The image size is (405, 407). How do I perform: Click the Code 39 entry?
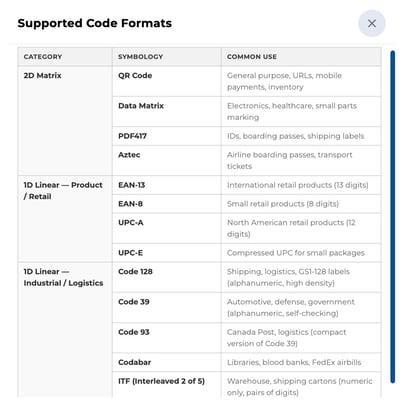click(x=134, y=302)
